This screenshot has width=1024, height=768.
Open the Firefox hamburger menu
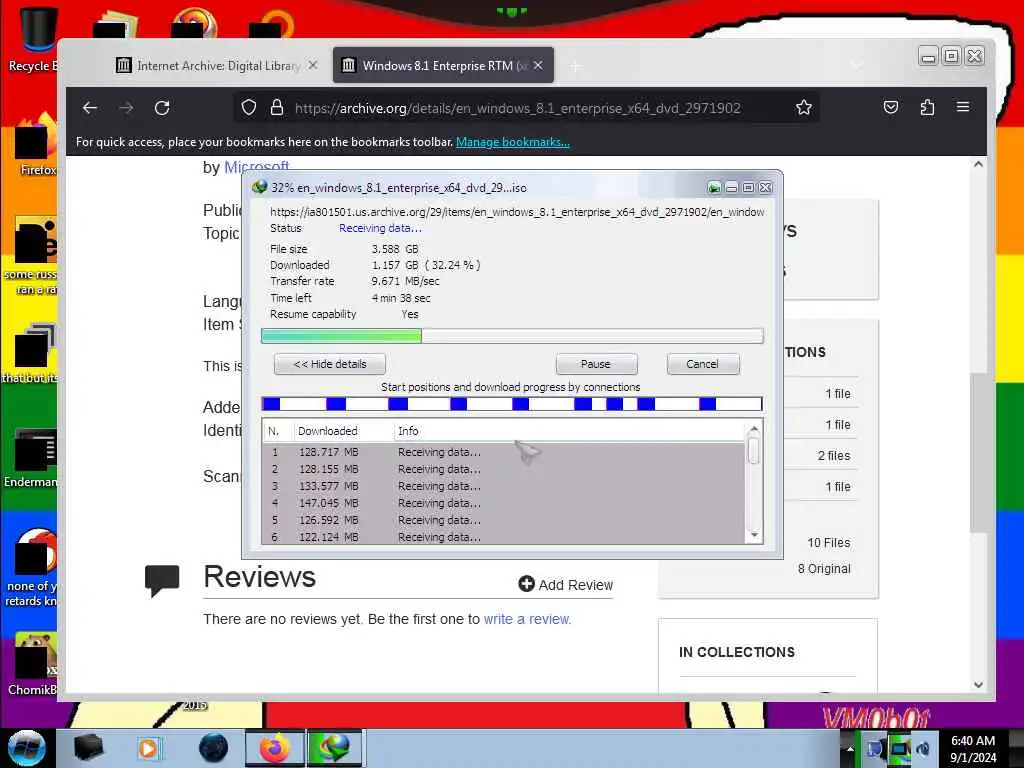[963, 106]
